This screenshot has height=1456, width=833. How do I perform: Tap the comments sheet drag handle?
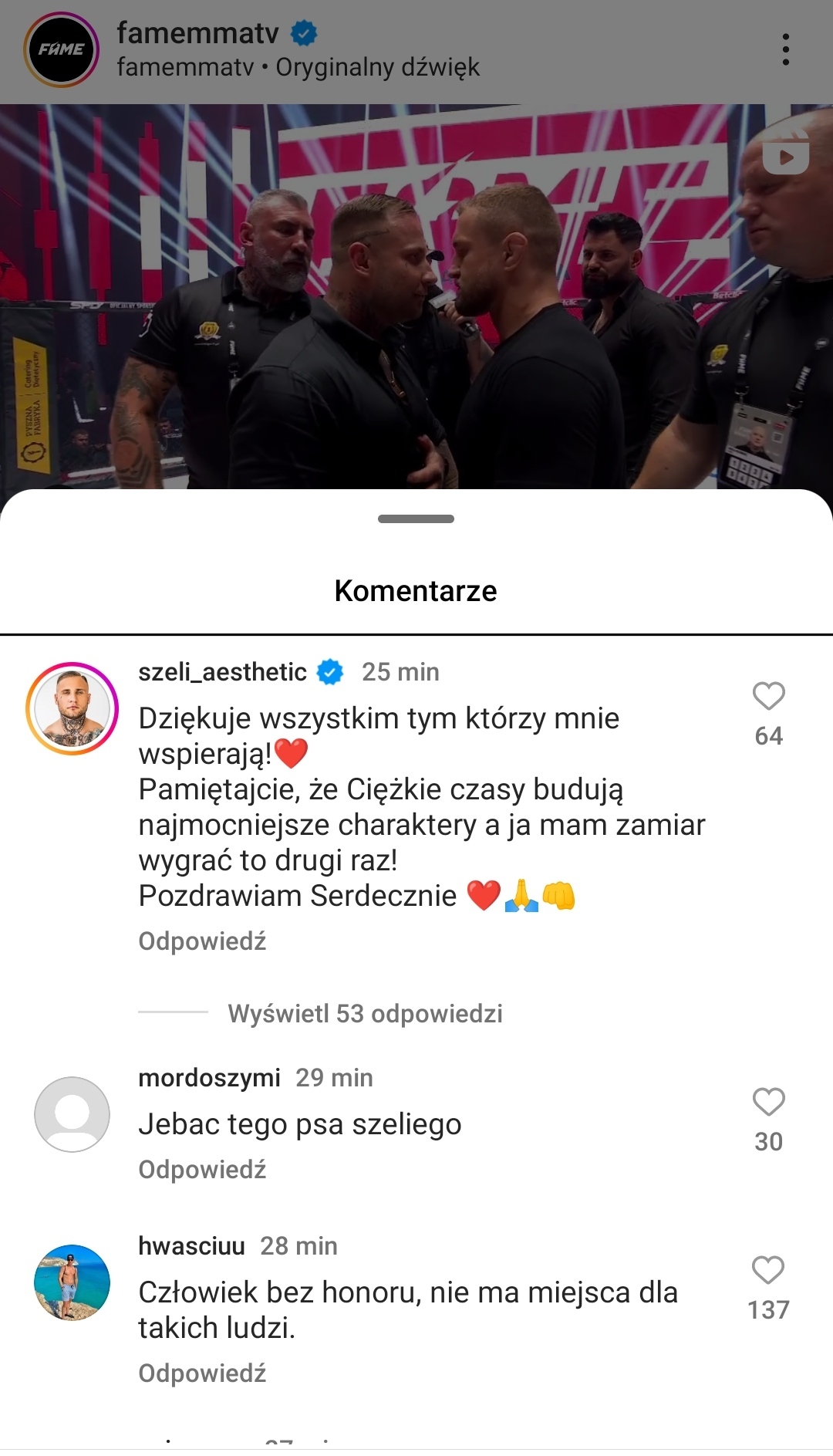[x=416, y=519]
